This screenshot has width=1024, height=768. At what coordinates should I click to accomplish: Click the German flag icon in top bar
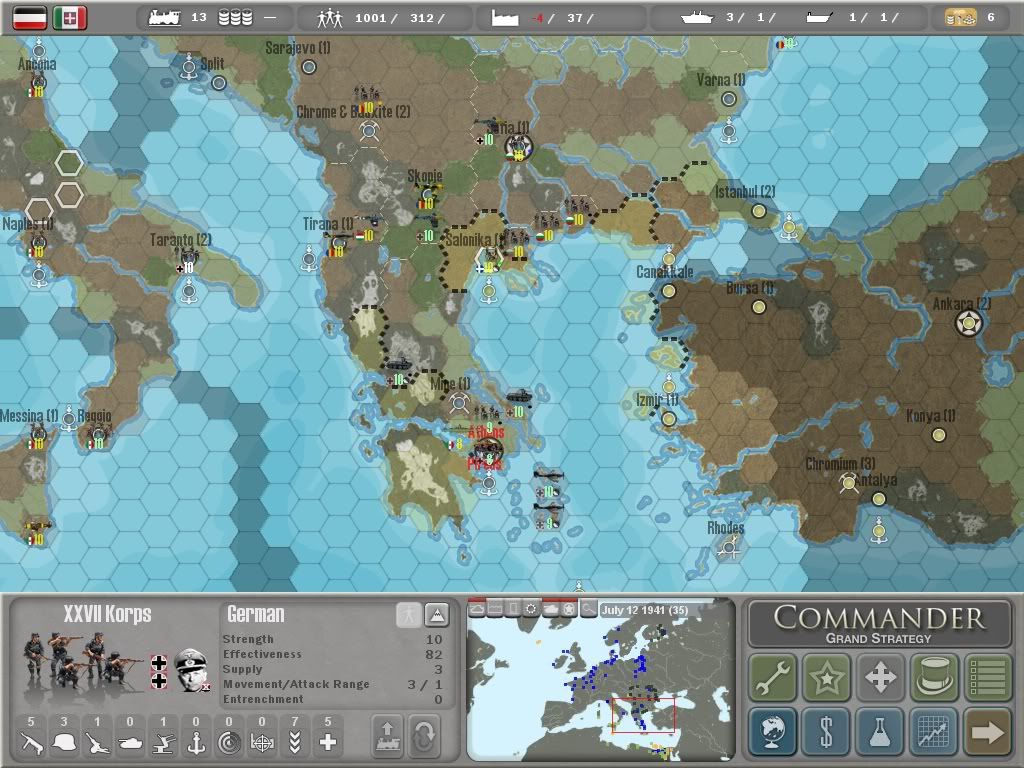[30, 18]
